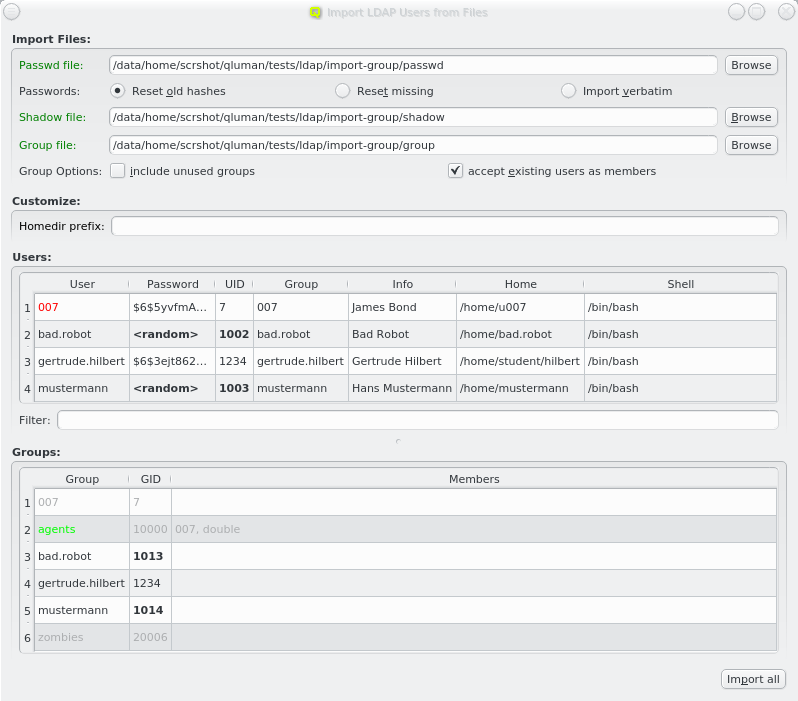Open the window menu button at top-left
798x701 pixels.
pos(11,11)
